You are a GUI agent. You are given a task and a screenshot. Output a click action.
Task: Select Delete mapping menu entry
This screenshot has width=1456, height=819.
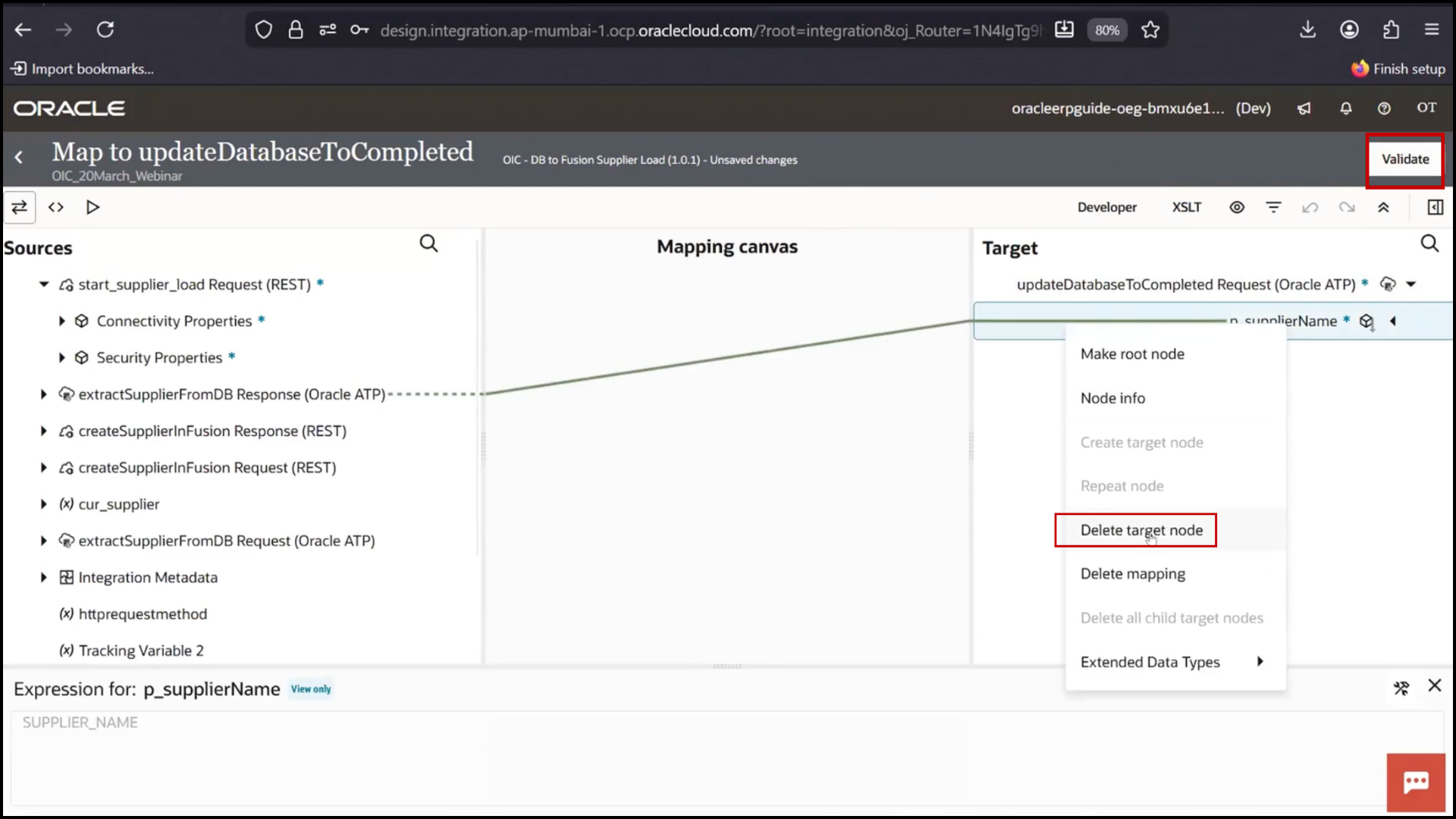point(1132,574)
